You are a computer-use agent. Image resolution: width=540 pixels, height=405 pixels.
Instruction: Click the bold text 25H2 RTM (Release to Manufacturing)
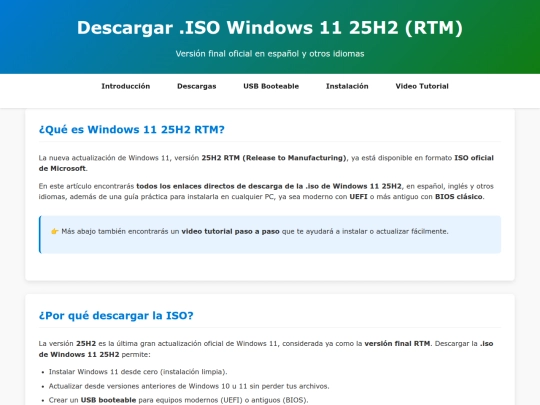[274, 158]
